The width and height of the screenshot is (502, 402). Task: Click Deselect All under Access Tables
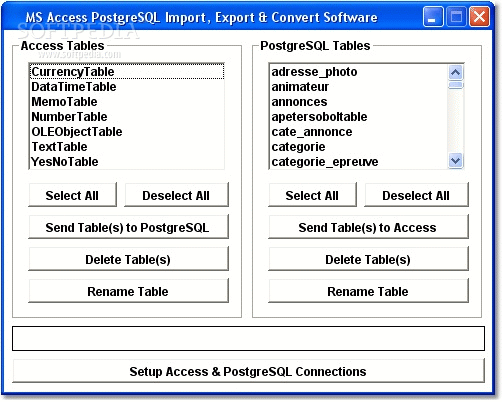coord(176,195)
